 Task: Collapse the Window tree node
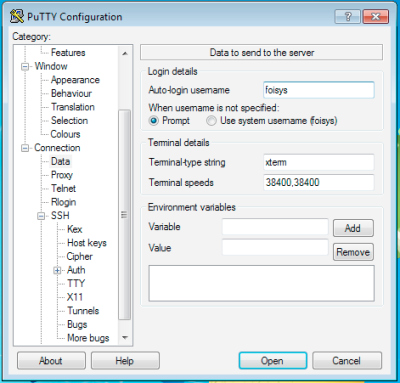25,67
